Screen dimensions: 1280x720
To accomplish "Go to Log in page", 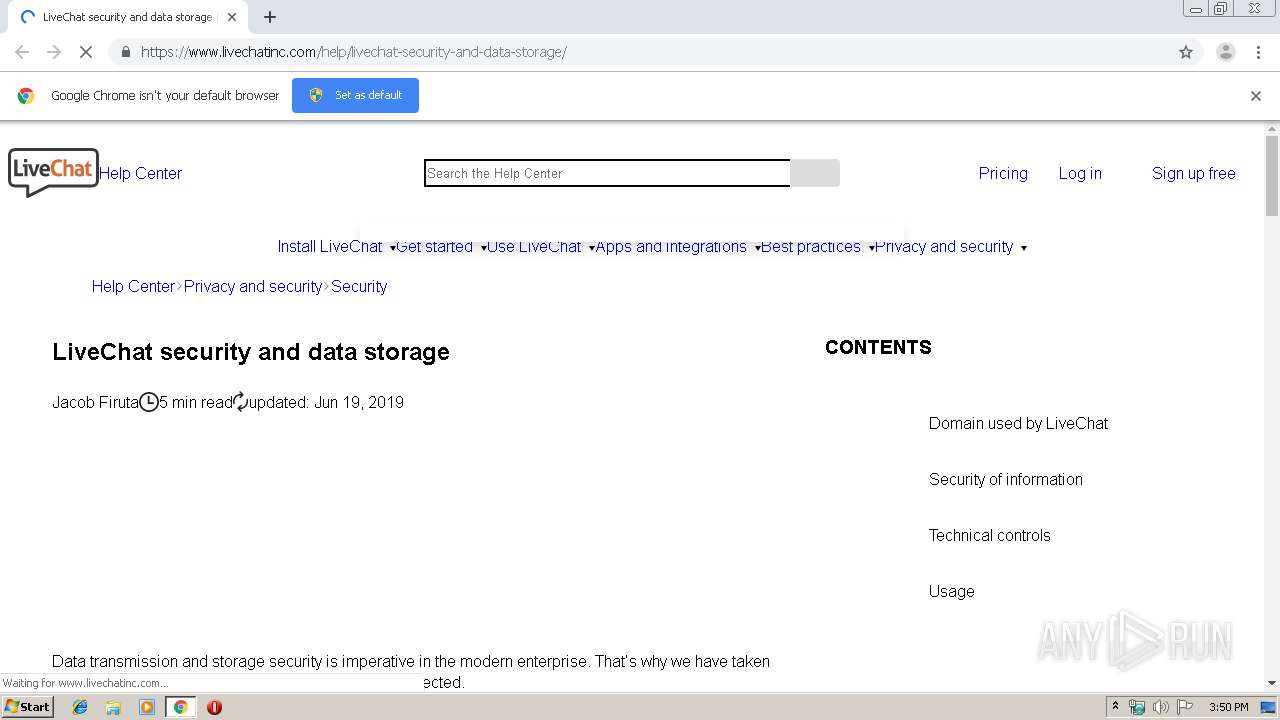I will pyautogui.click(x=1080, y=173).
